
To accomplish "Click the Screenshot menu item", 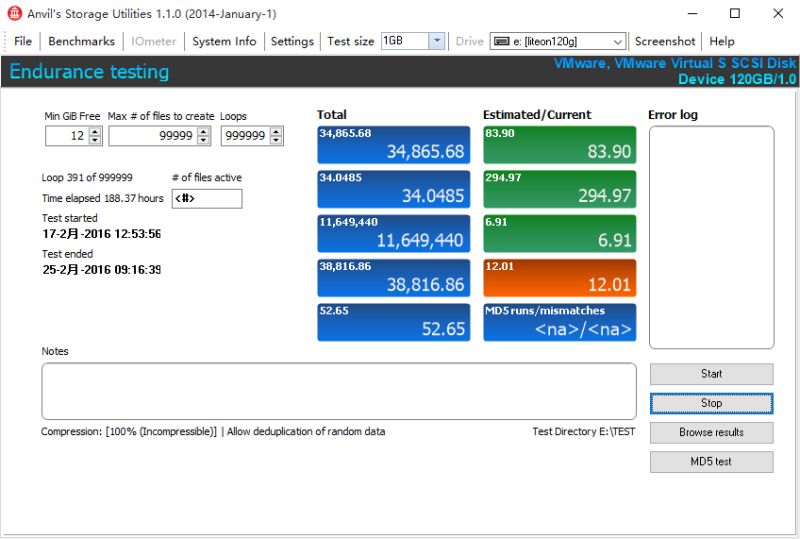I will coord(665,41).
